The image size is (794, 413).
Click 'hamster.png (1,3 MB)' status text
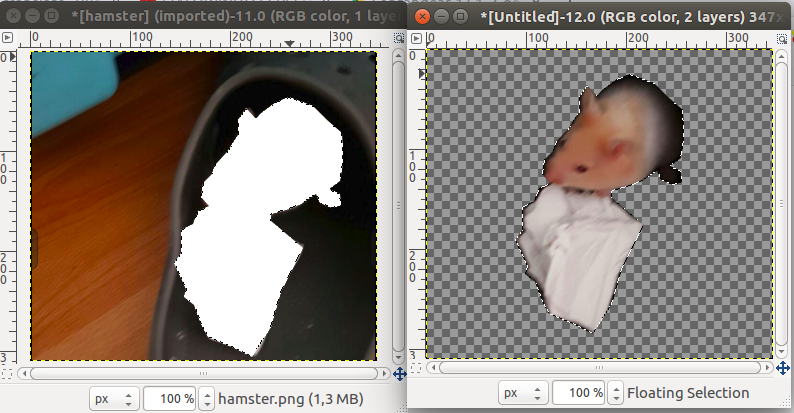[x=291, y=399]
